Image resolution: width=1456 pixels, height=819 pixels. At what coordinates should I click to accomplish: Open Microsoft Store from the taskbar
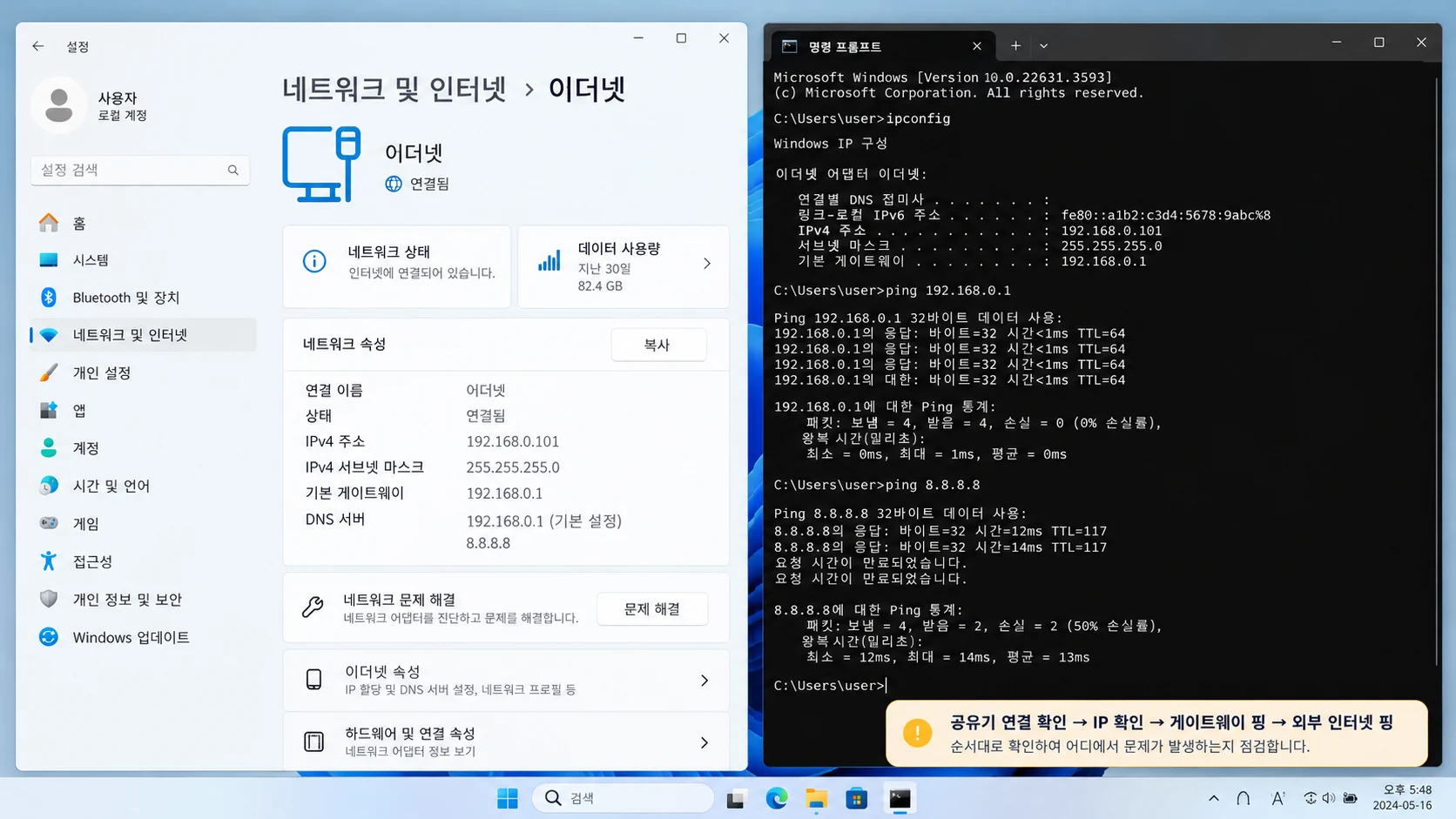(857, 798)
